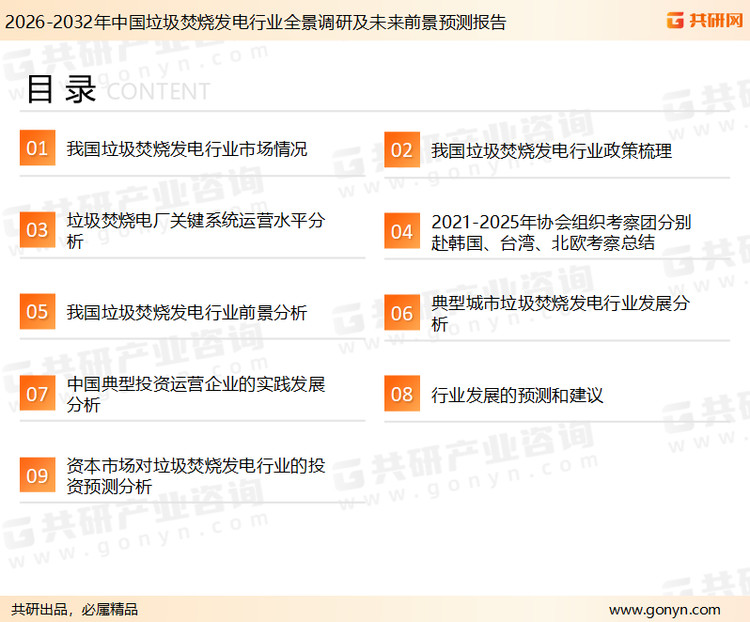The image size is (750, 622).
Task: Click the 目录 heading
Action: pyautogui.click(x=61, y=89)
